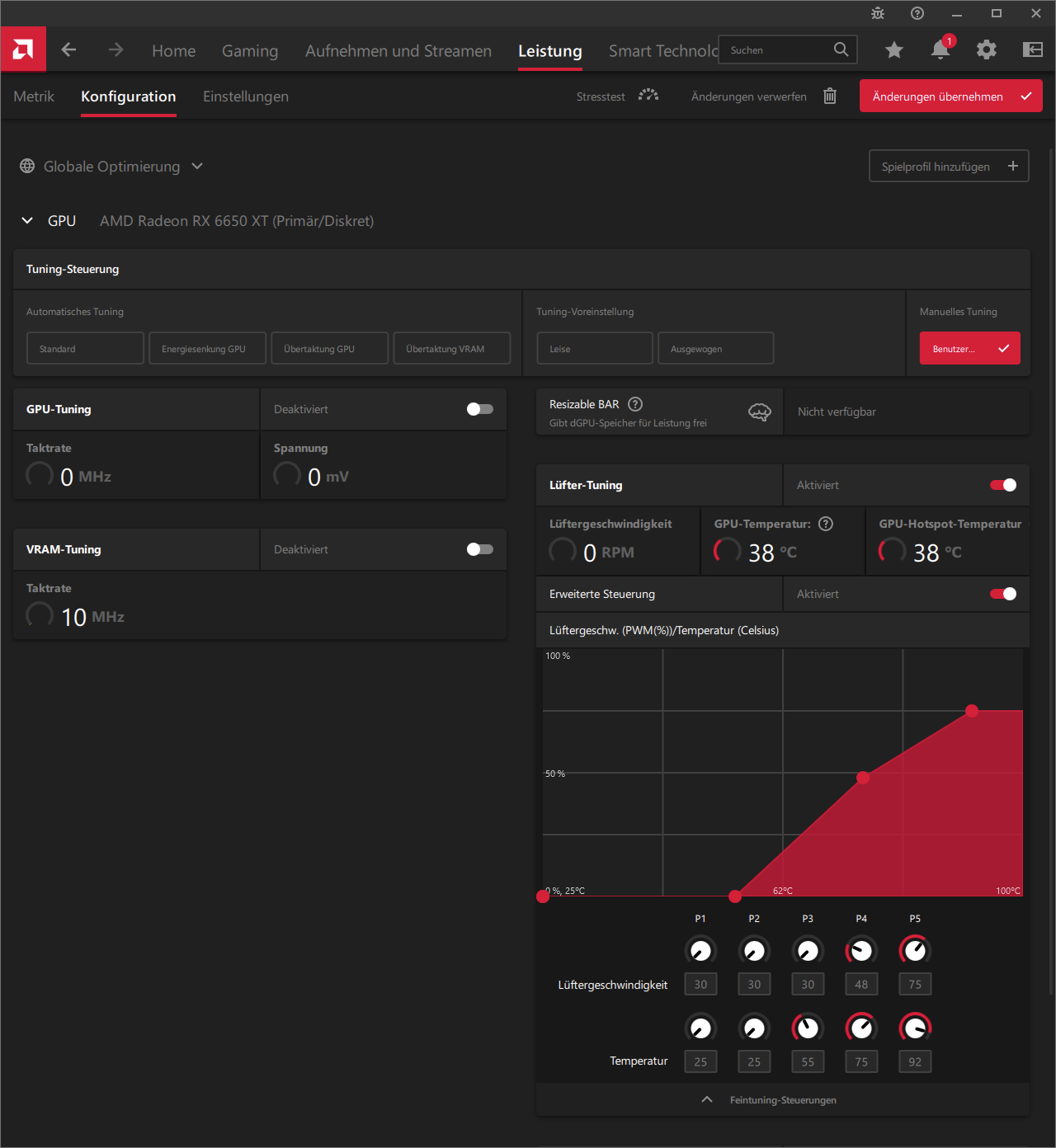Click the Stresstest label
The width and height of the screenshot is (1056, 1148).
601,96
